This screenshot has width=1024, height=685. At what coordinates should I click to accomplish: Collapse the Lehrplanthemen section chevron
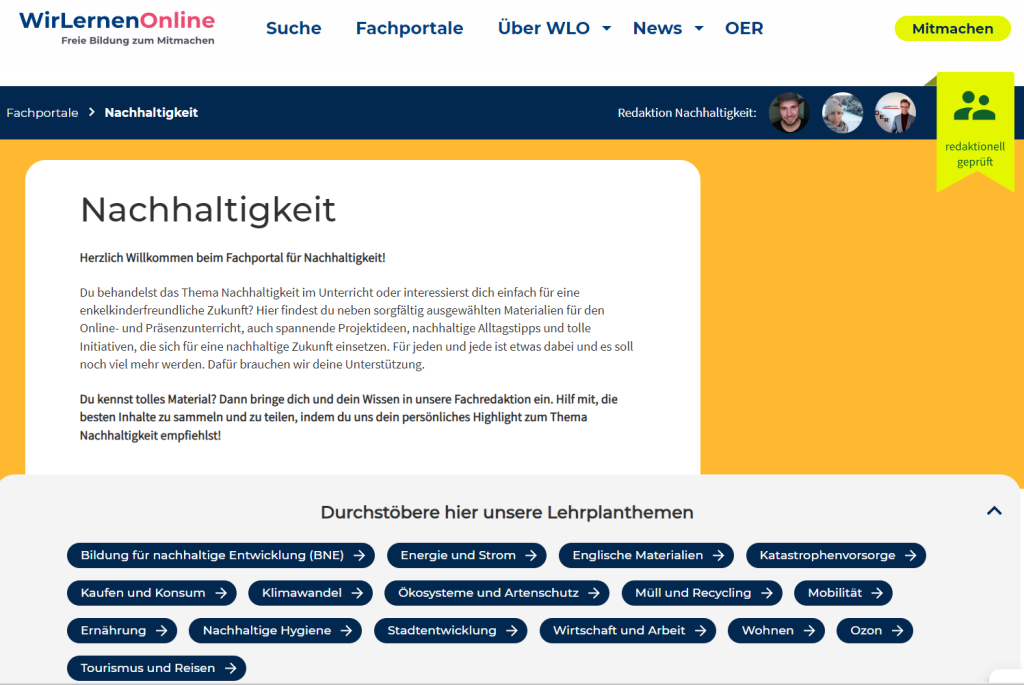(994, 511)
